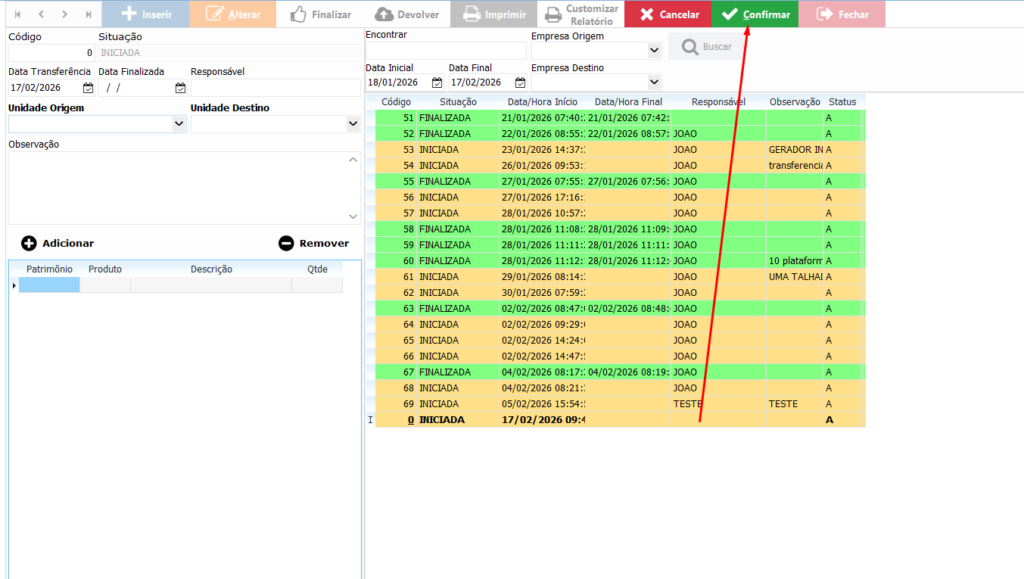Open the Data Inicial calendar picker
1024x579 pixels.
tap(437, 83)
